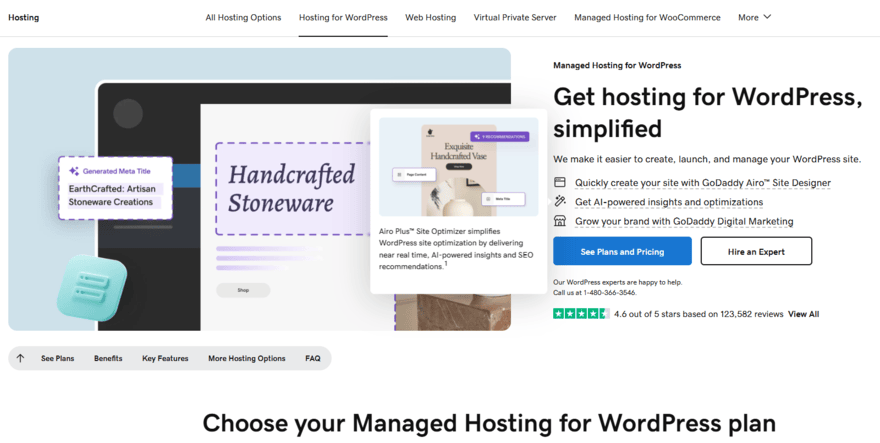Image resolution: width=880 pixels, height=443 pixels.
Task: Click the Shop button in mockup
Action: (x=243, y=290)
